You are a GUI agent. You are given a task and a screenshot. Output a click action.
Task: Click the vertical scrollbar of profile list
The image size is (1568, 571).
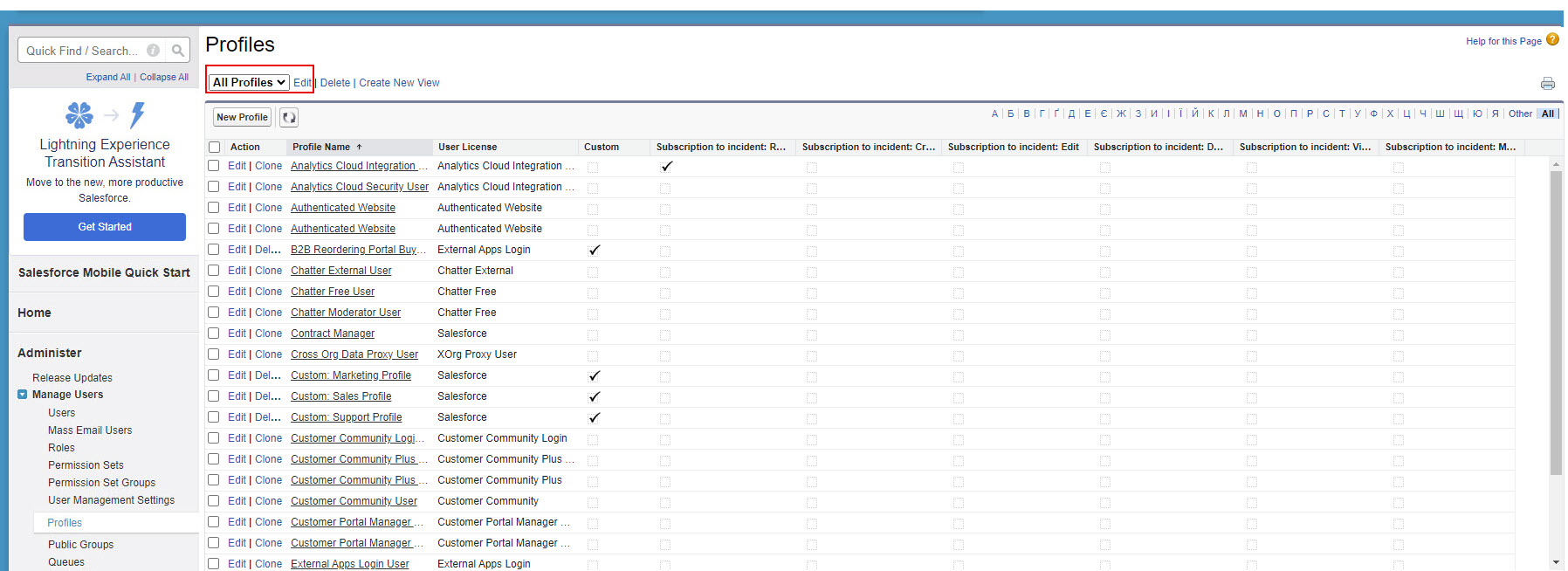[1556, 323]
